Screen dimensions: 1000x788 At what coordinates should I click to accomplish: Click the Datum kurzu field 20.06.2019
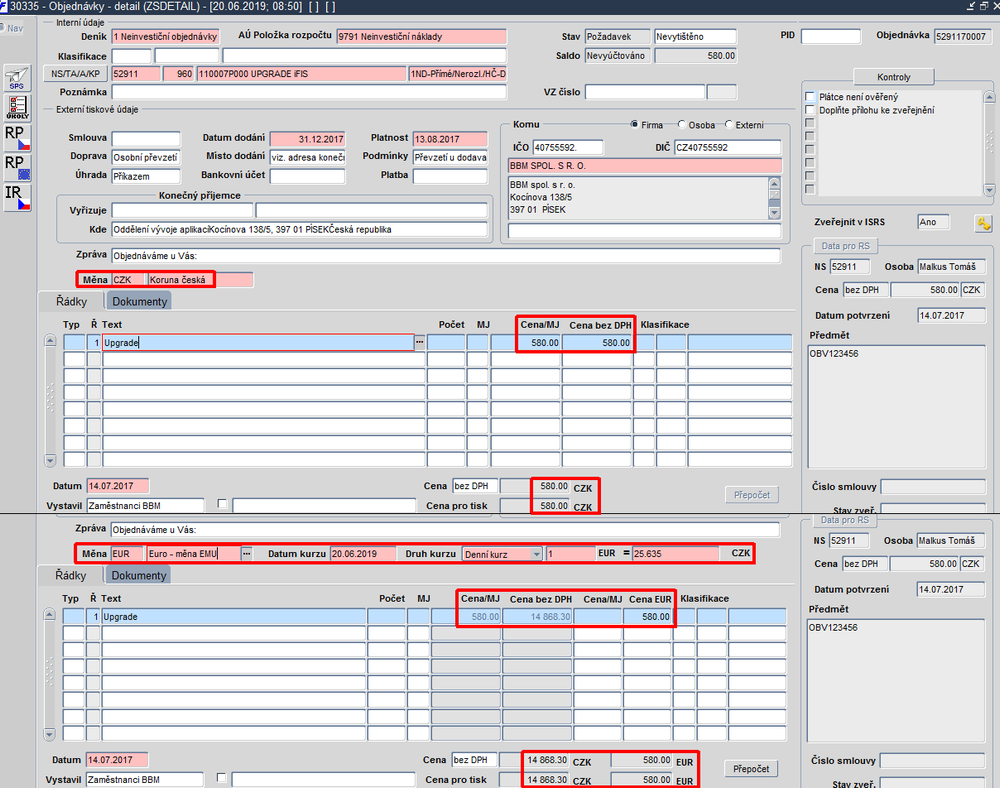point(363,553)
